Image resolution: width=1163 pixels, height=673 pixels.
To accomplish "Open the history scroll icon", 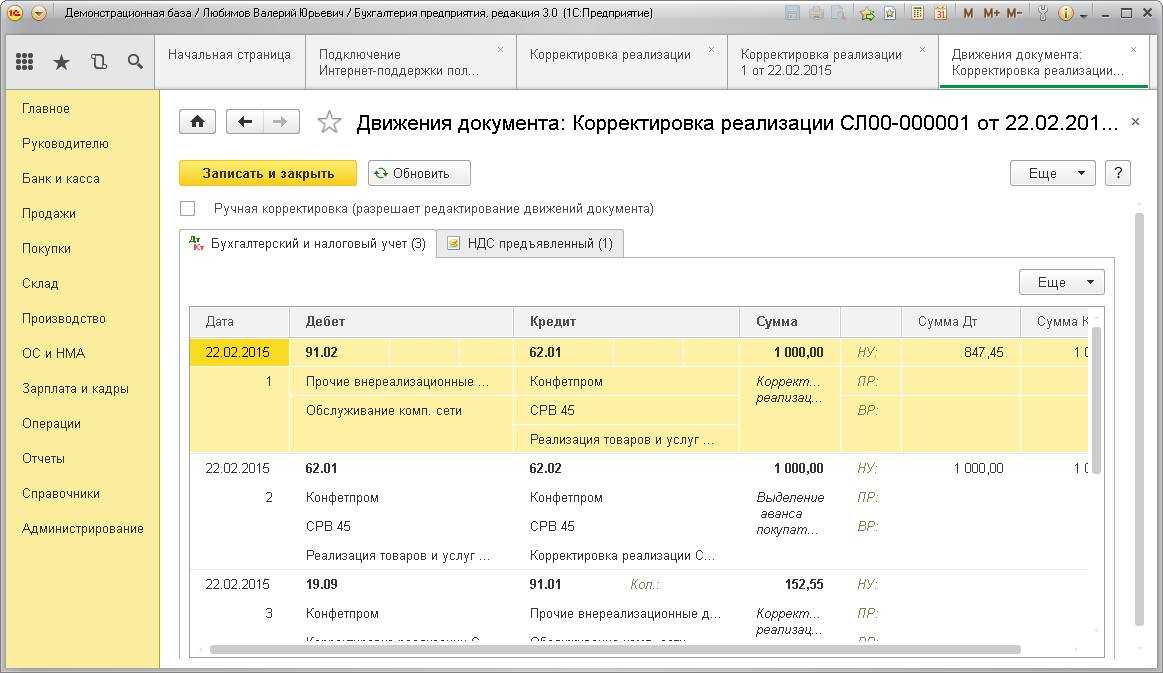I will (x=98, y=62).
